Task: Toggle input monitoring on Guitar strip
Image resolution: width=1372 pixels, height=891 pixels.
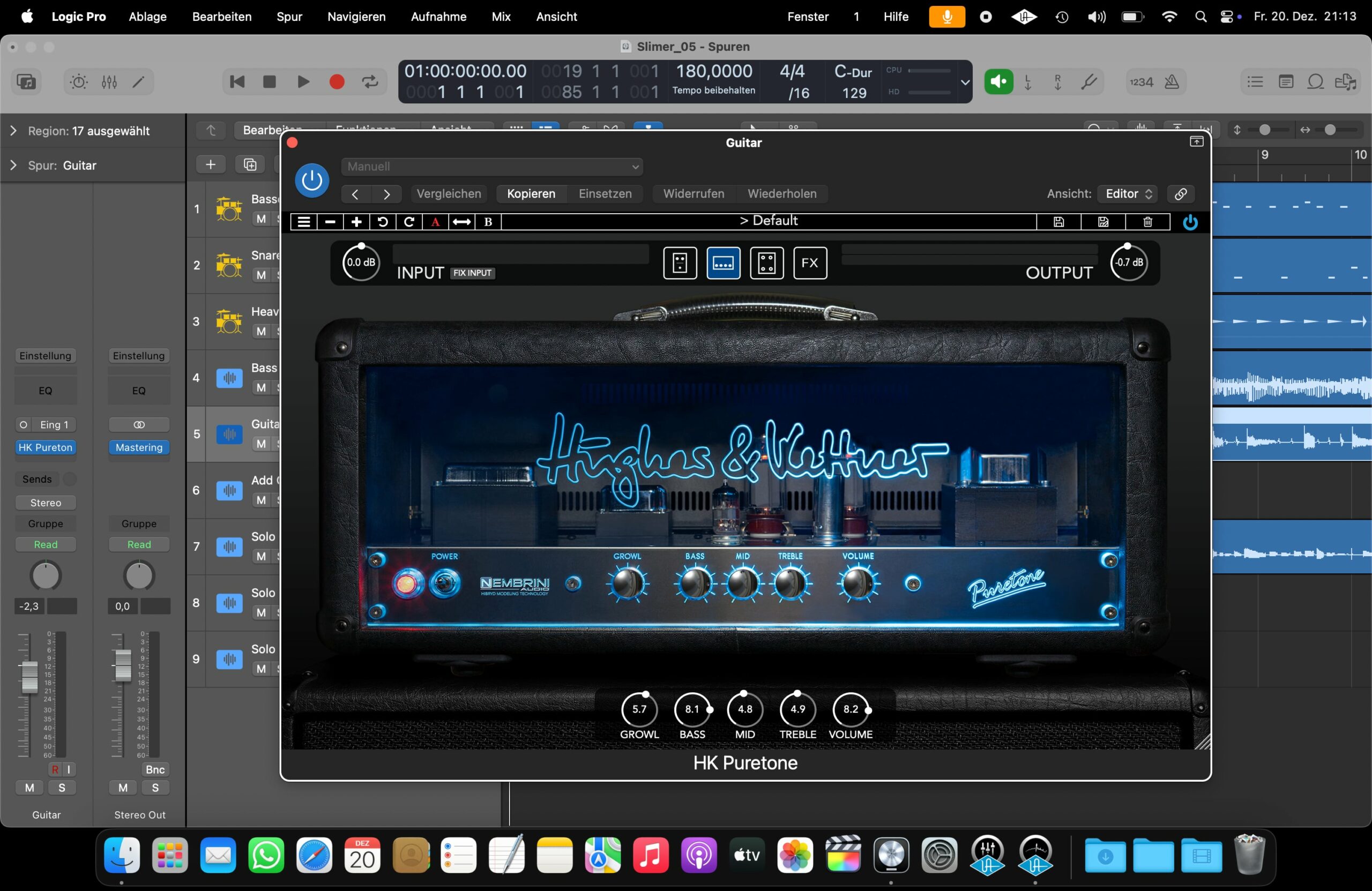Action: [69, 769]
